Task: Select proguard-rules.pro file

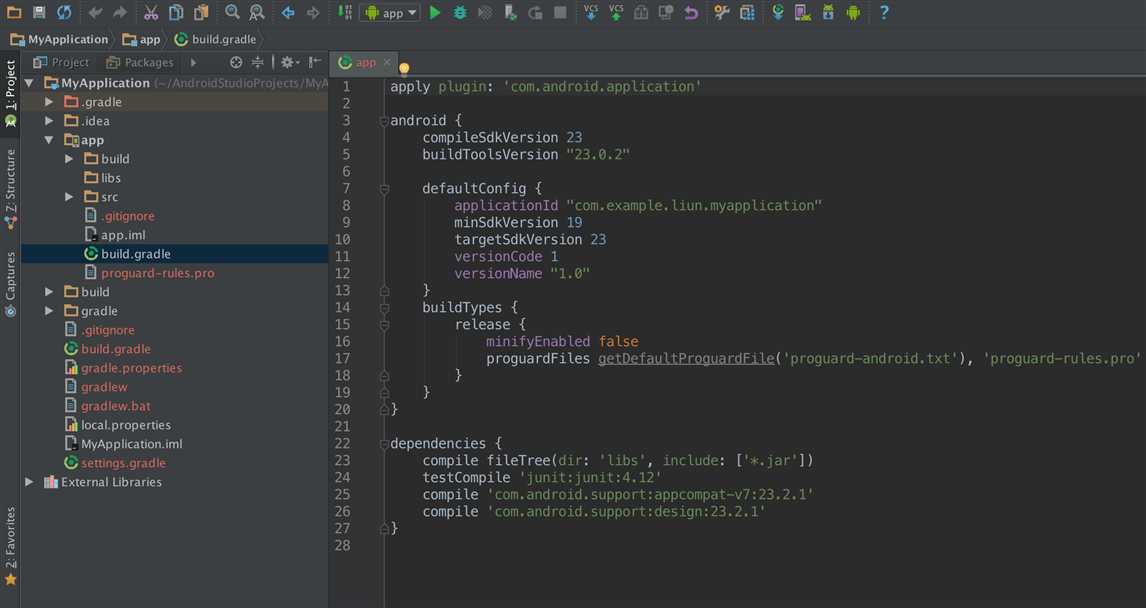Action: [x=149, y=273]
